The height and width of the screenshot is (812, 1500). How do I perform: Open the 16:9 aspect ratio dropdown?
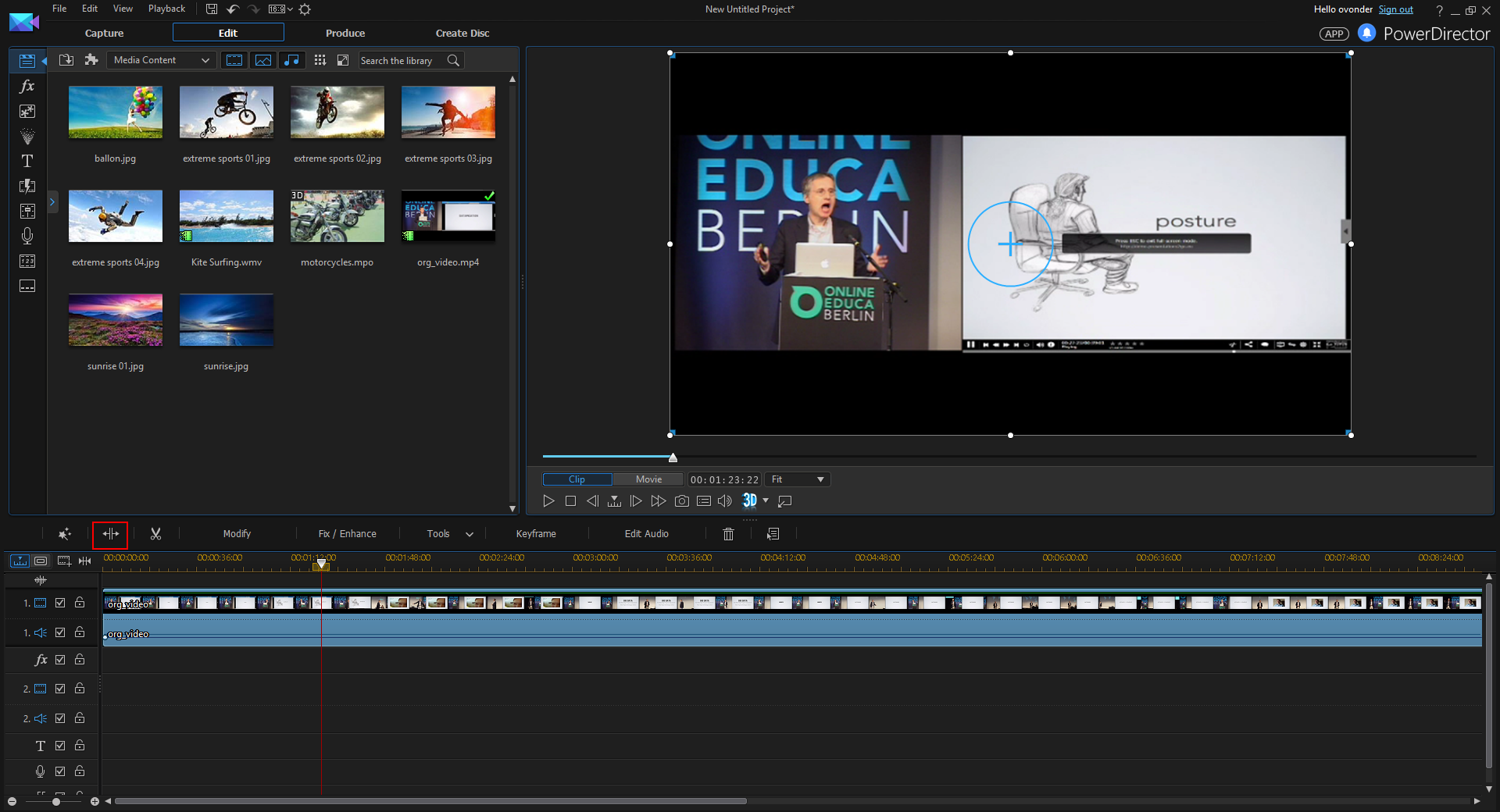coord(280,9)
